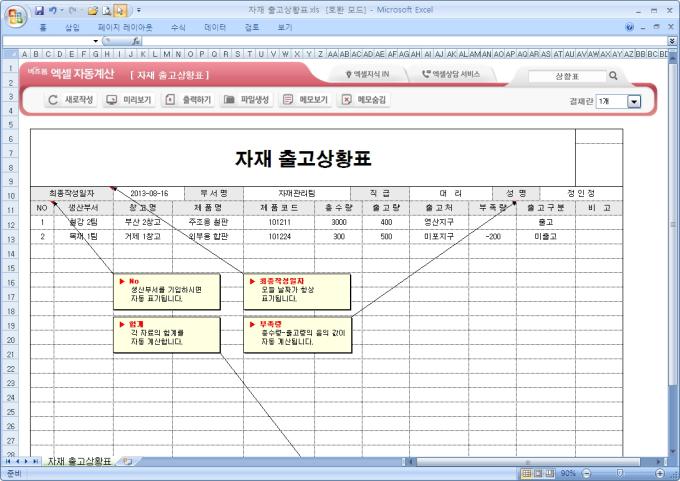Click the 새로작성 button
This screenshot has height=481, width=680.
pos(71,100)
